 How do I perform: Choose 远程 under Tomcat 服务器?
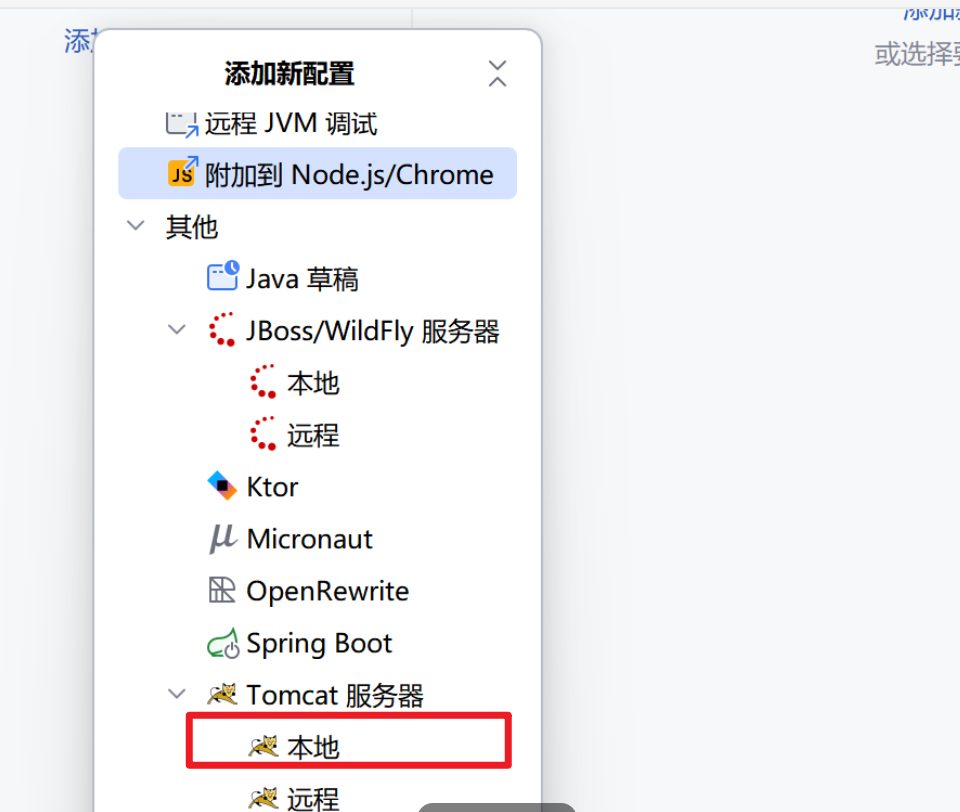tap(313, 799)
